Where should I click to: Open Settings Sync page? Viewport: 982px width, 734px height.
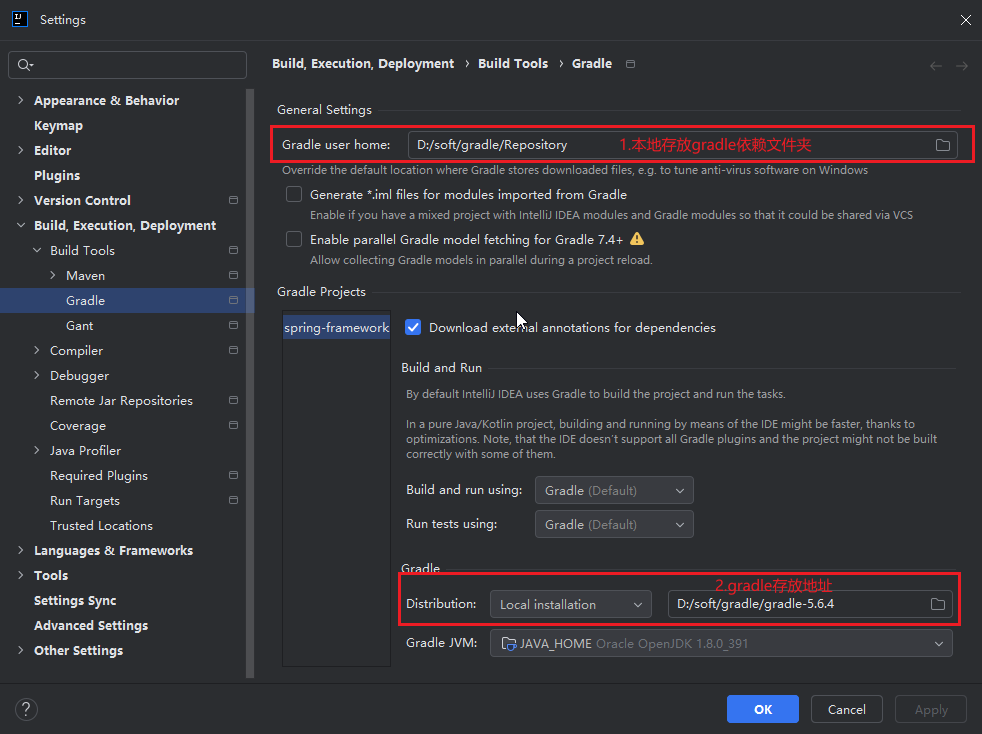75,601
